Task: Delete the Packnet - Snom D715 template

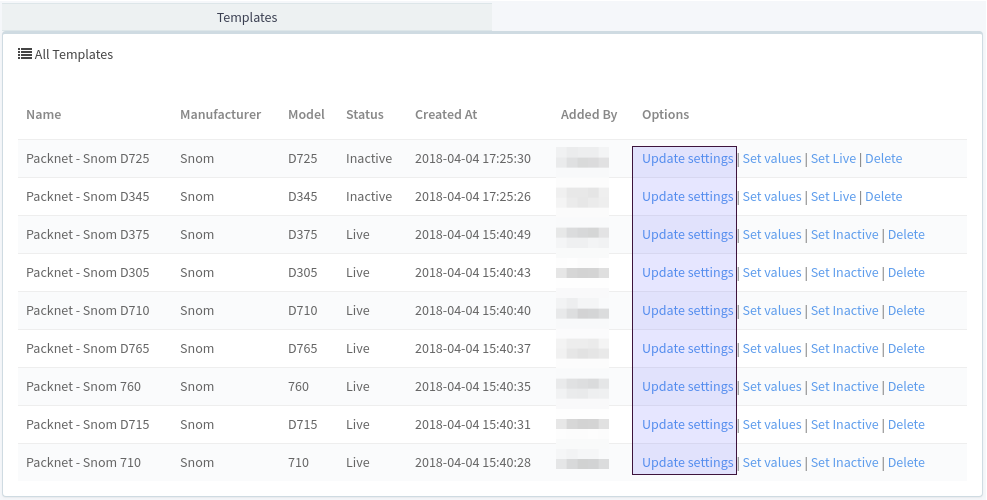Action: coord(906,424)
